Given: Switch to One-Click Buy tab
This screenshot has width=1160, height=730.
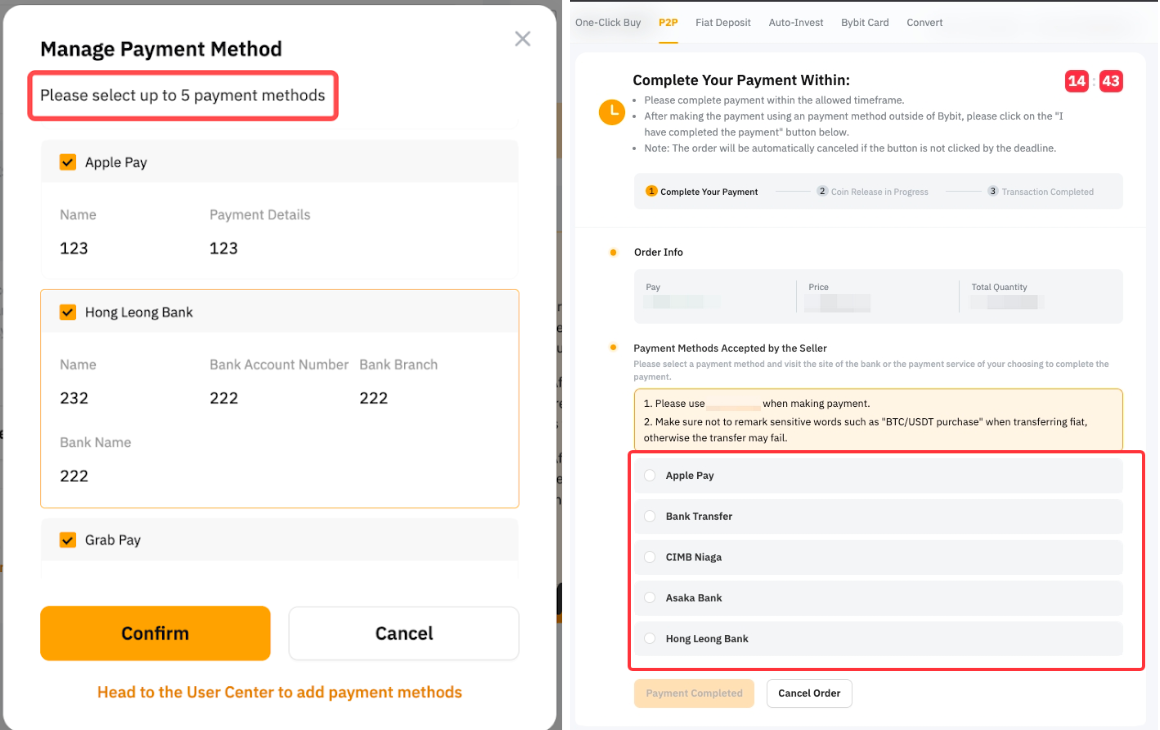Looking at the screenshot, I should tap(608, 23).
